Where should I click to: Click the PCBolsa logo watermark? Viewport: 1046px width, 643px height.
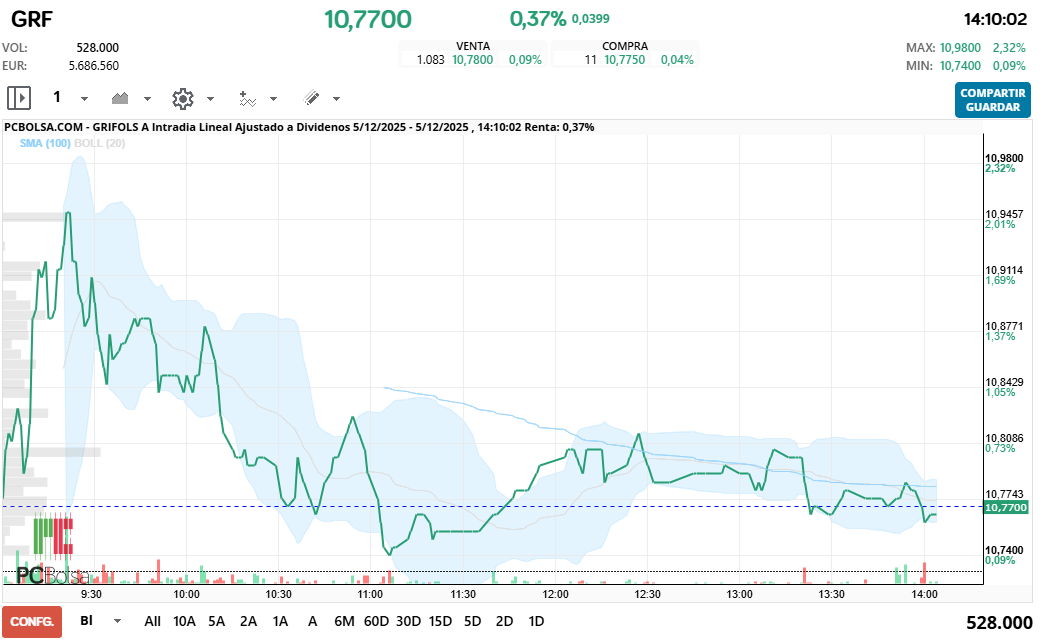(50, 575)
